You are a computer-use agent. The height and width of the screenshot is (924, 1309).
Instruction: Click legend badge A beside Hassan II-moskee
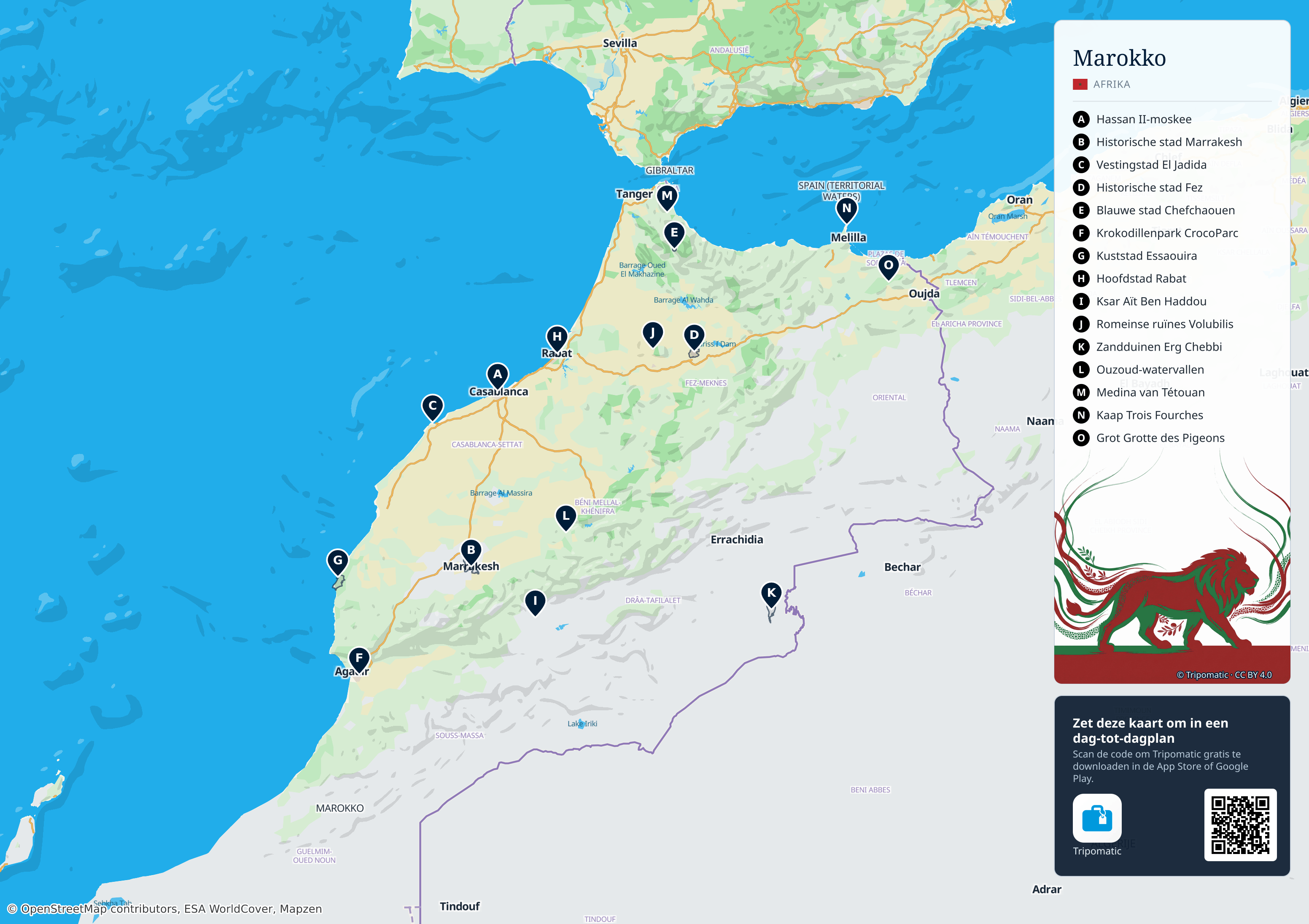pyautogui.click(x=1081, y=119)
